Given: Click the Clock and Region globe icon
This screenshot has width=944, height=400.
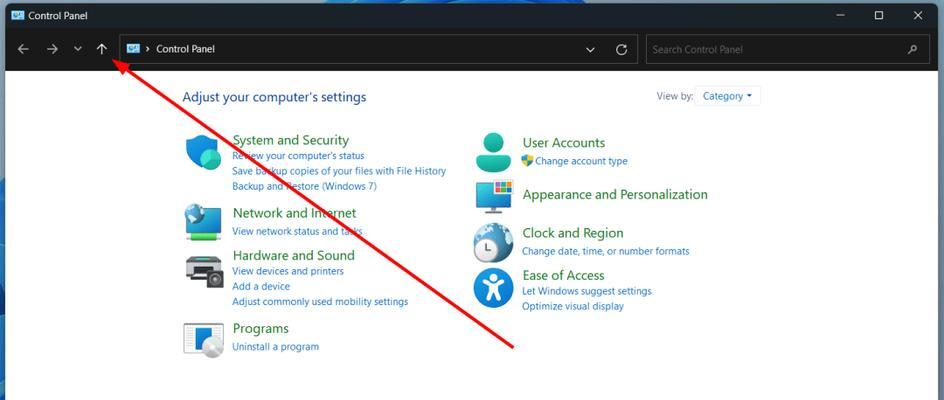Looking at the screenshot, I should 493,242.
